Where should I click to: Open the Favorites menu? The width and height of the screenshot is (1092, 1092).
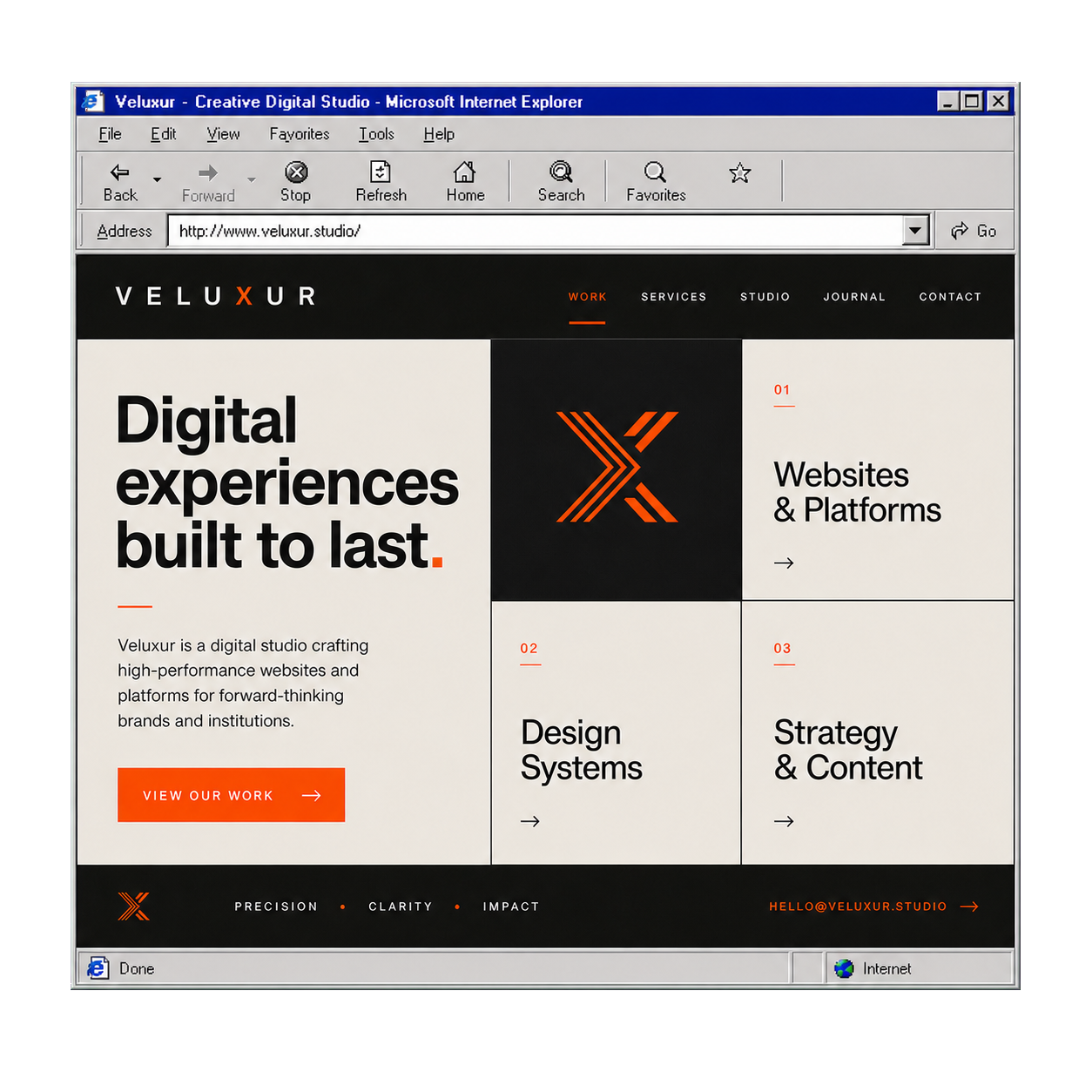pyautogui.click(x=300, y=134)
